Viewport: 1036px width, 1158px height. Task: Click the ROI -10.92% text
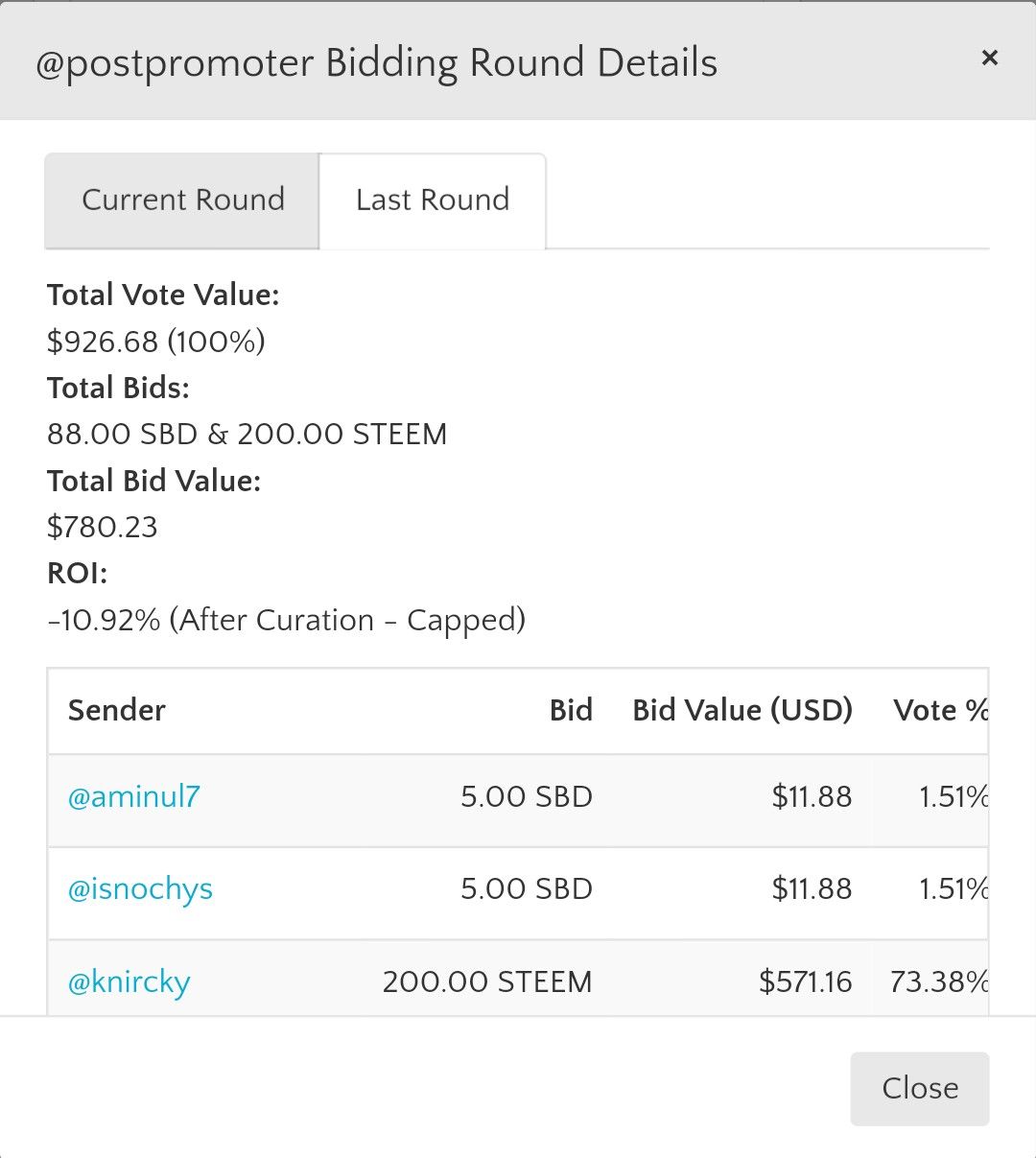104,620
